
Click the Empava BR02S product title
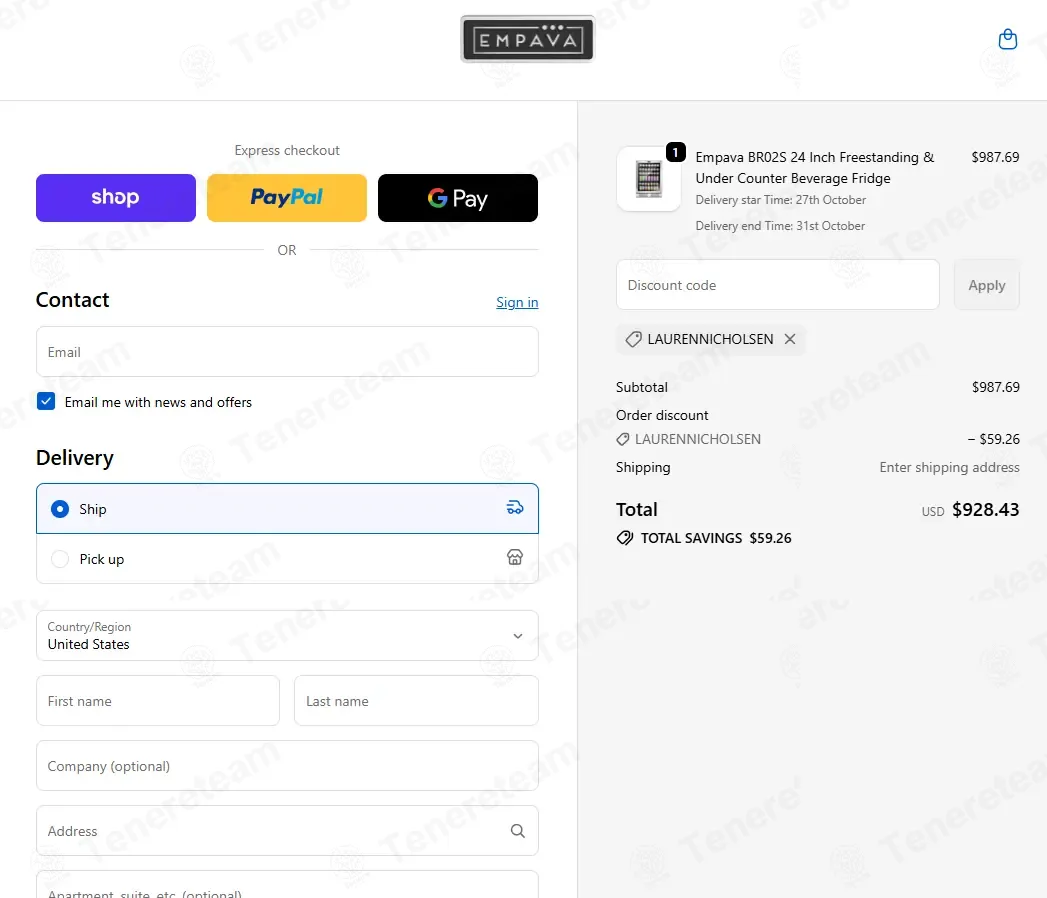(x=814, y=168)
